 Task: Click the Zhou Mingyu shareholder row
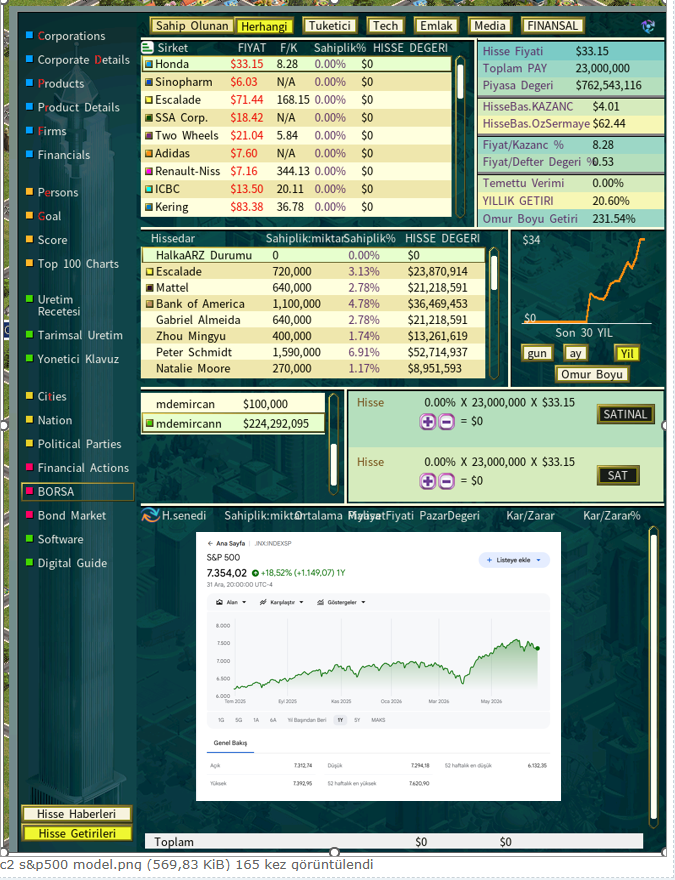click(x=313, y=336)
